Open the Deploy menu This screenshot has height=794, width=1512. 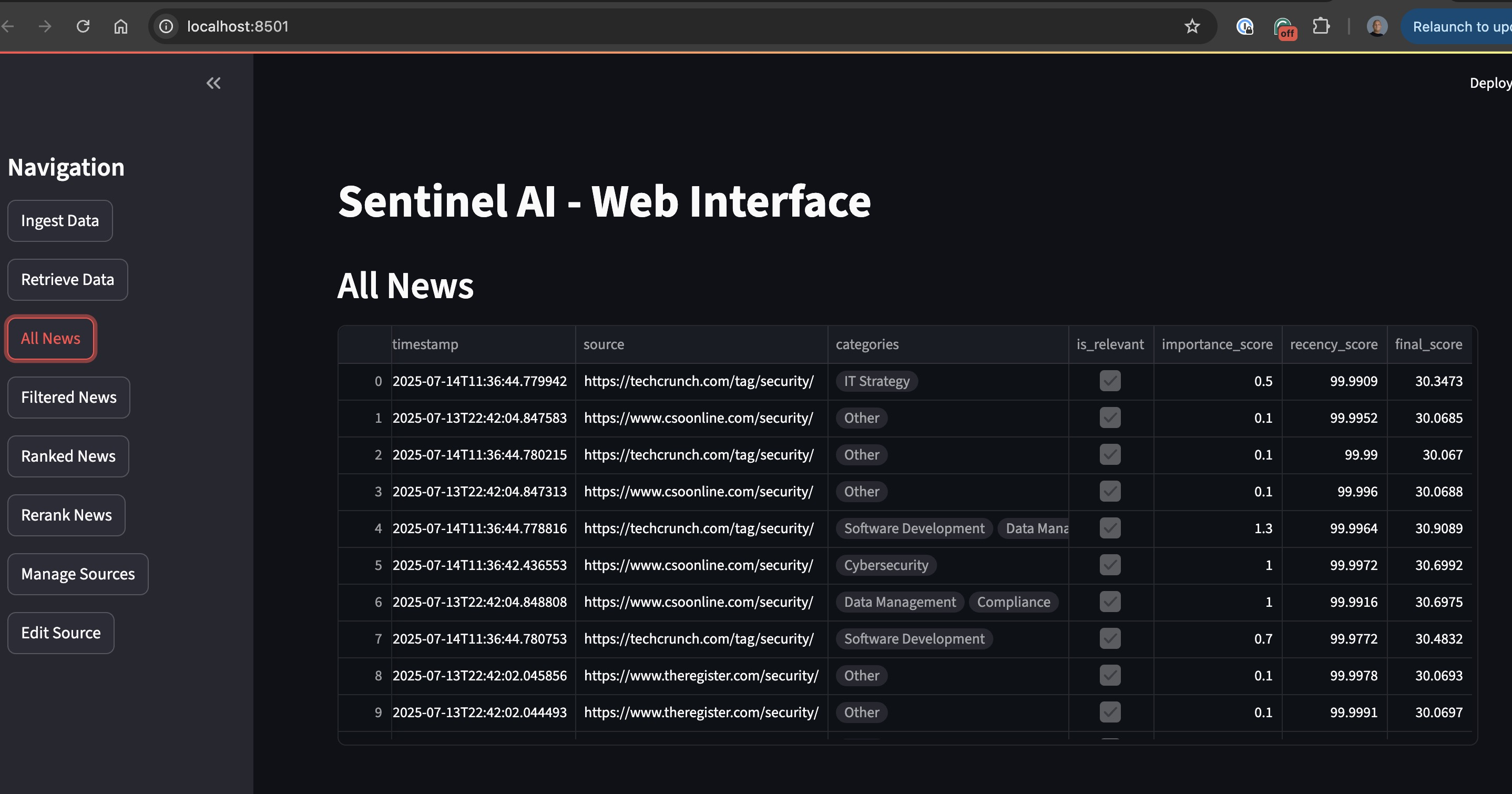pos(1490,84)
